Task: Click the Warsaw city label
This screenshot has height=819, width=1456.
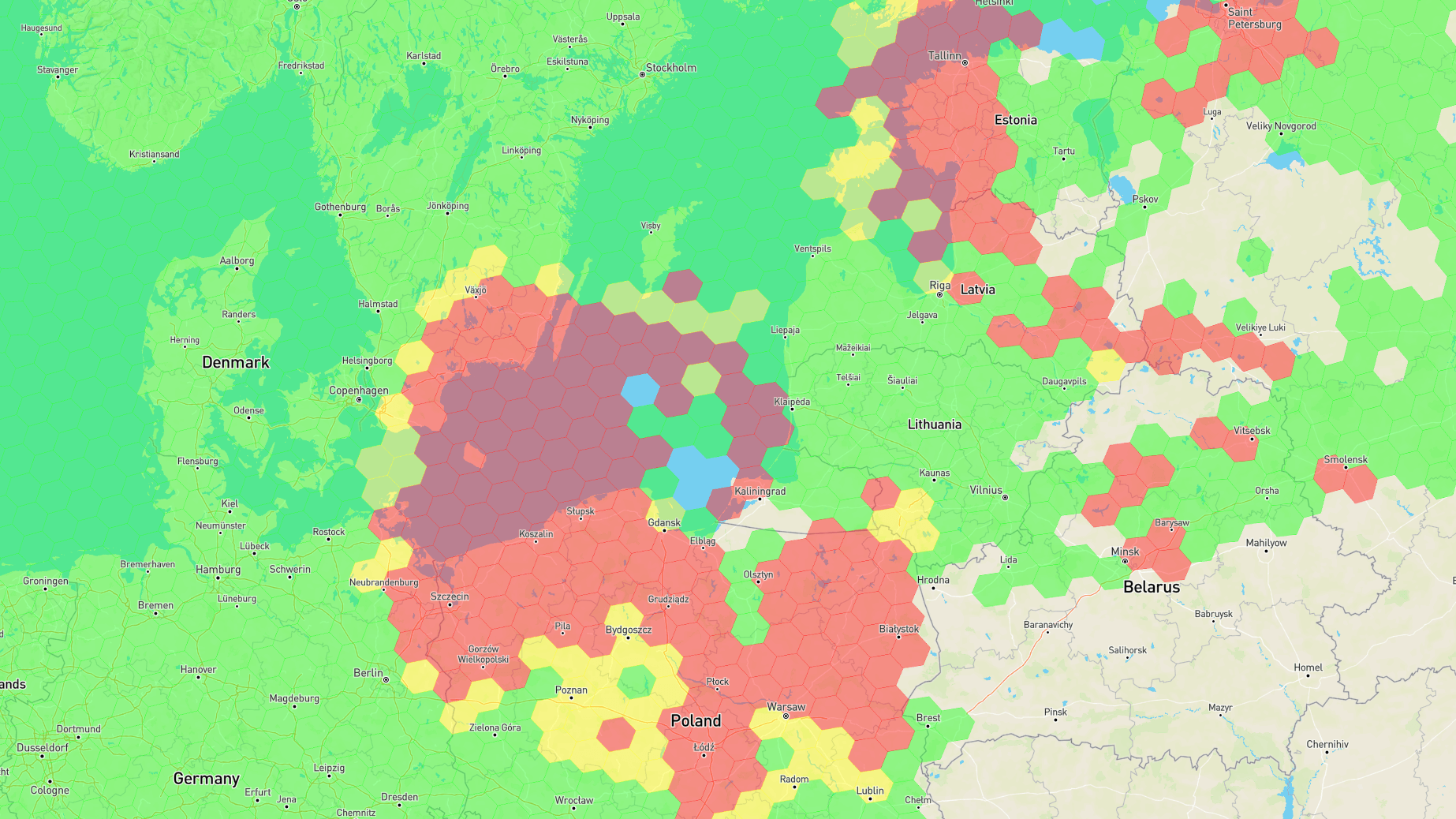Action: tap(786, 707)
